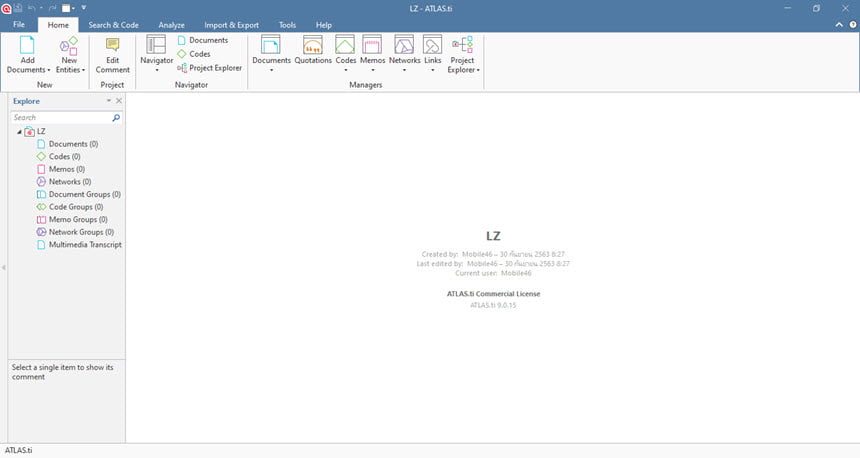
Task: Select Document Groups (0) tree item
Action: 79,194
